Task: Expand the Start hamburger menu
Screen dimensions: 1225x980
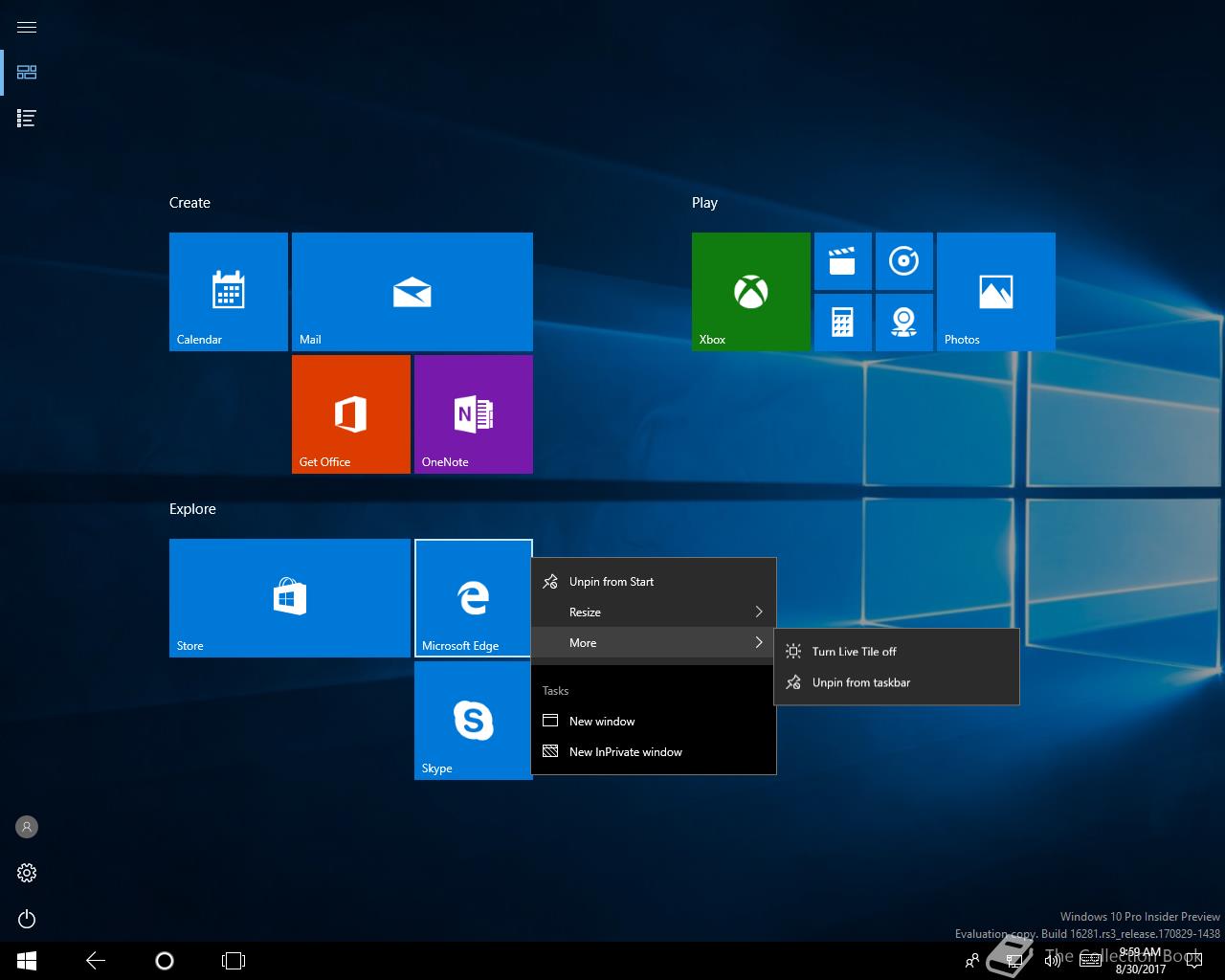Action: coord(27,27)
